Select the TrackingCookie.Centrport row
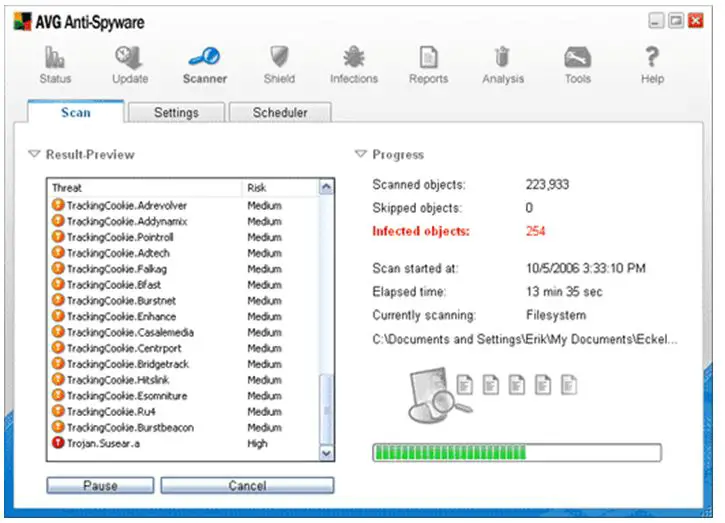This screenshot has width=725, height=523. (184, 348)
